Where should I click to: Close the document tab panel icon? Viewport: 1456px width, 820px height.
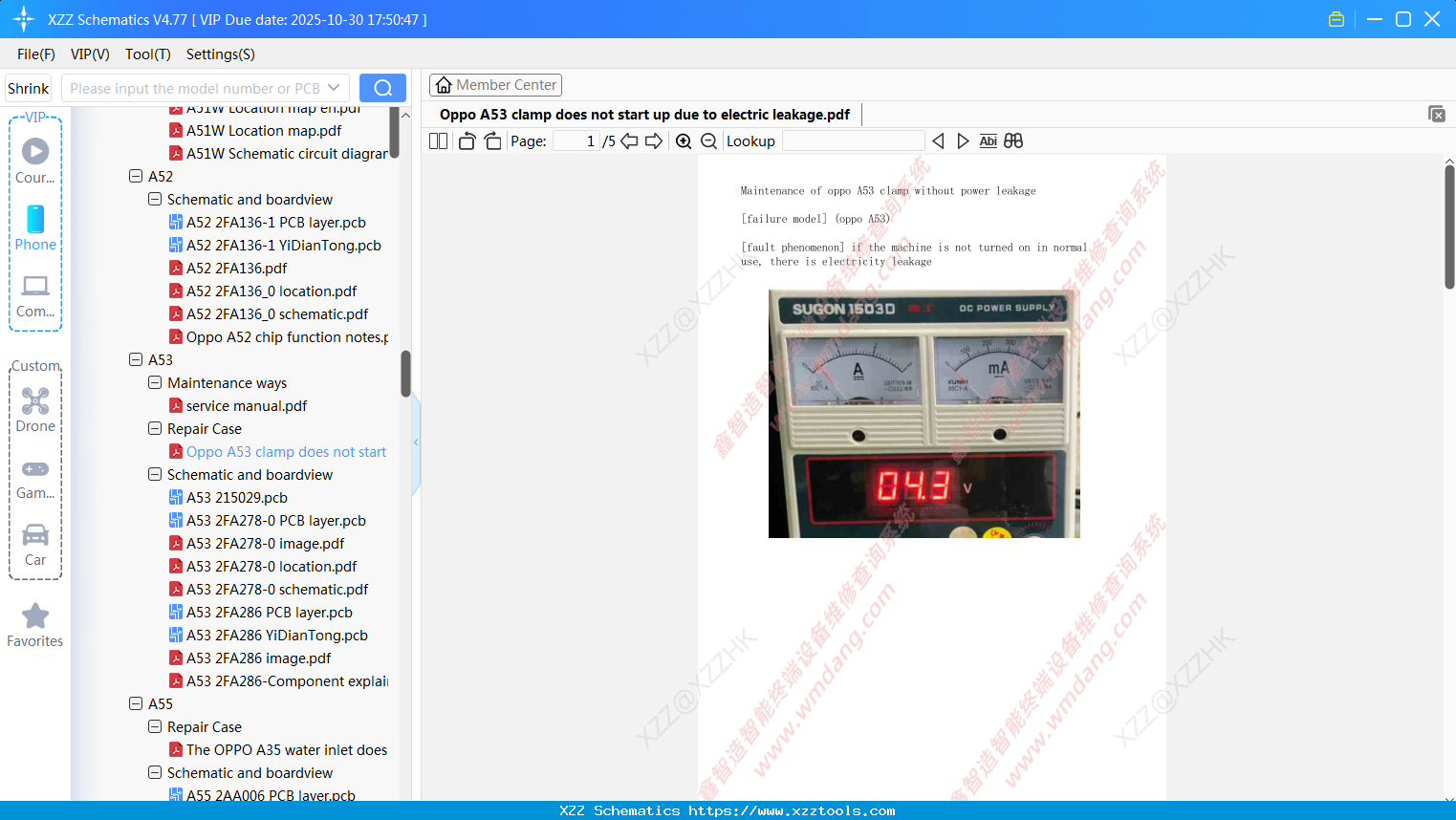click(x=1437, y=114)
